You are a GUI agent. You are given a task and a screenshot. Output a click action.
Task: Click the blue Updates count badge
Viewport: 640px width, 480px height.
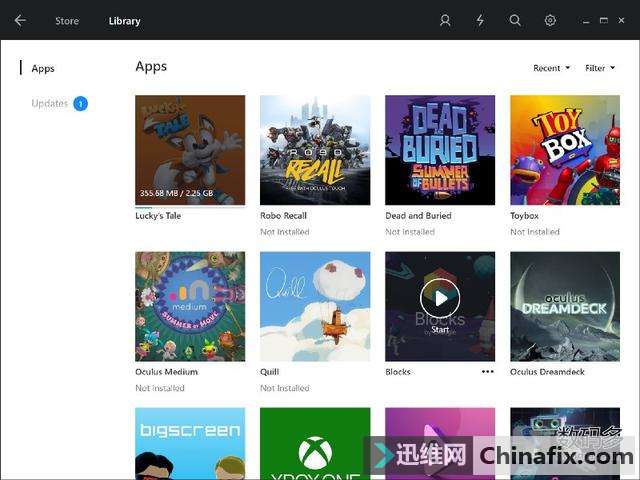coord(80,104)
